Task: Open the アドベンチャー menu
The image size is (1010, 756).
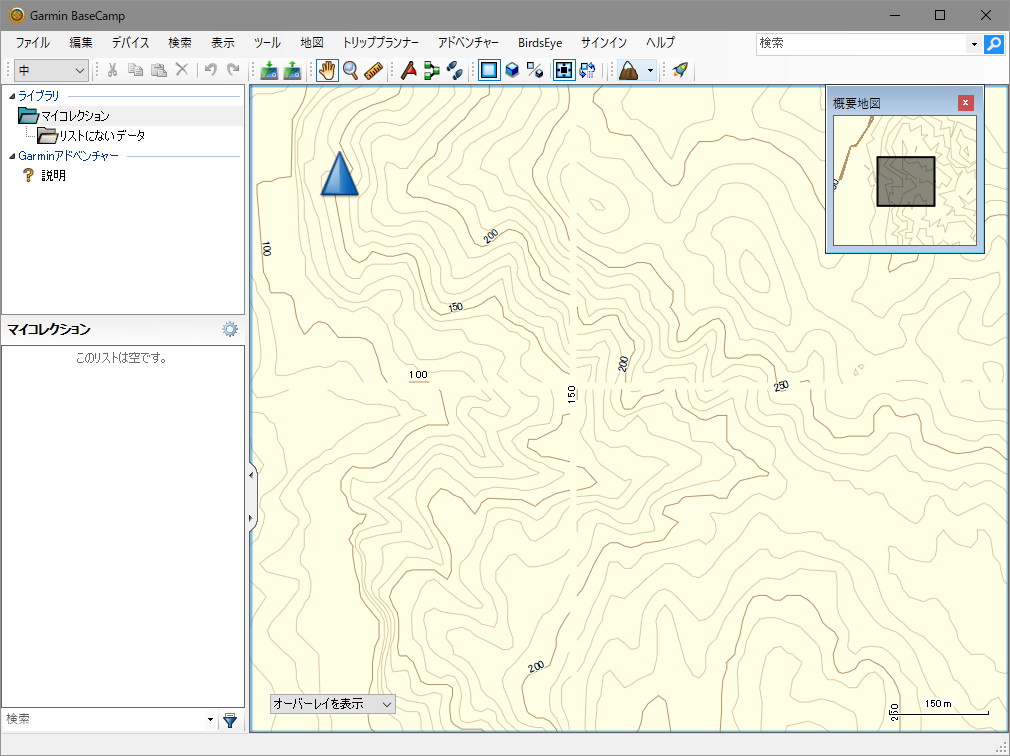Action: pos(468,43)
